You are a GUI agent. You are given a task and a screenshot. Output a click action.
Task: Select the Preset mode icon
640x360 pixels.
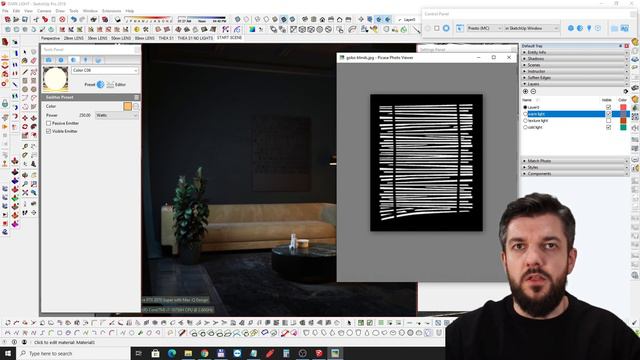click(x=100, y=84)
